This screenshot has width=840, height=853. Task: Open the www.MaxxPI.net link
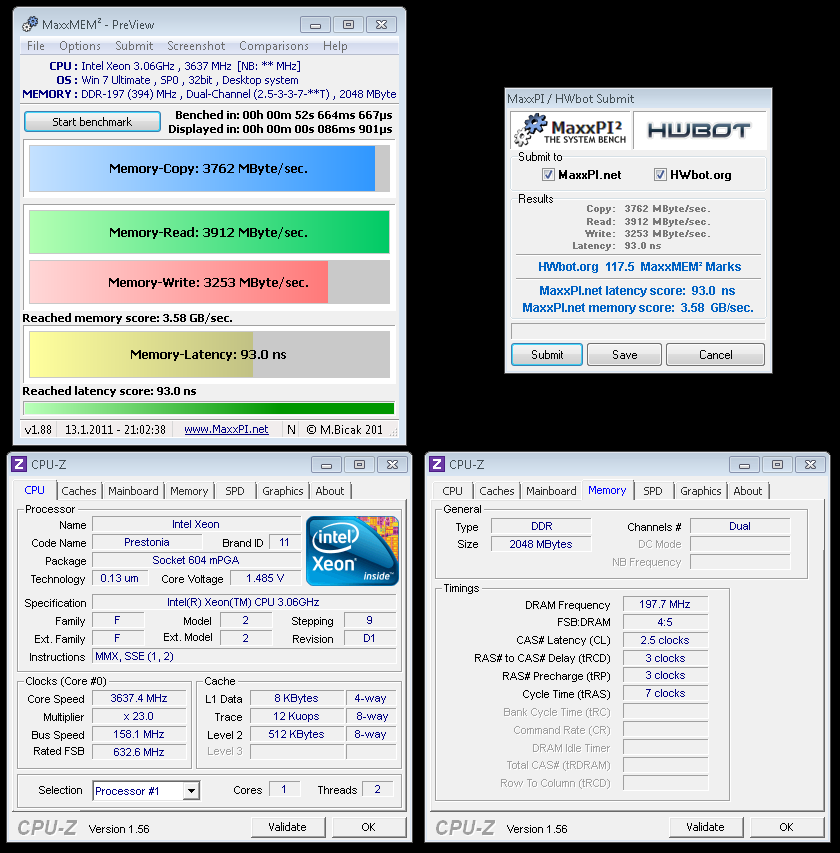(x=226, y=429)
